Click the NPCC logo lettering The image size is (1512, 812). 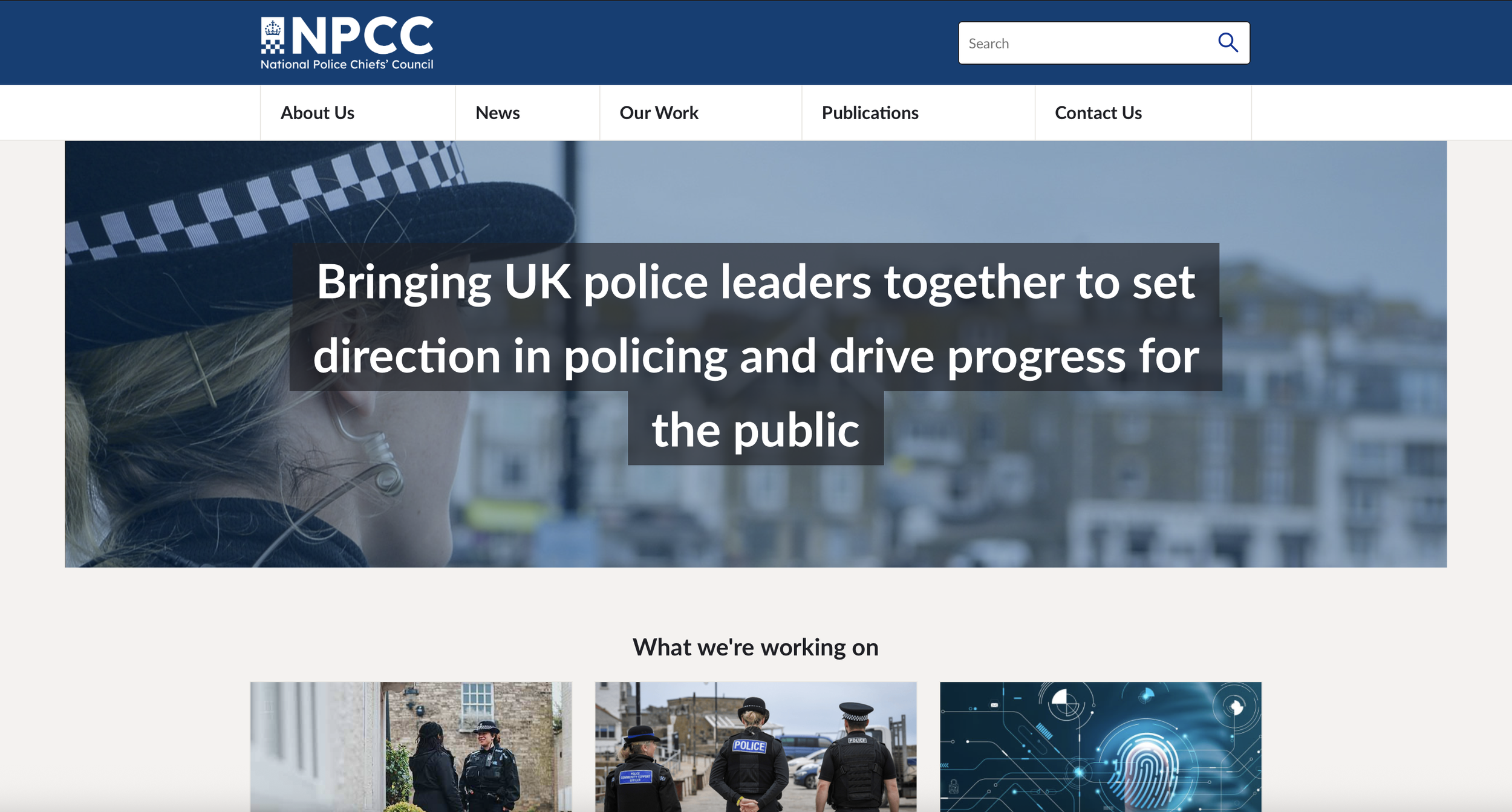pyautogui.click(x=362, y=36)
